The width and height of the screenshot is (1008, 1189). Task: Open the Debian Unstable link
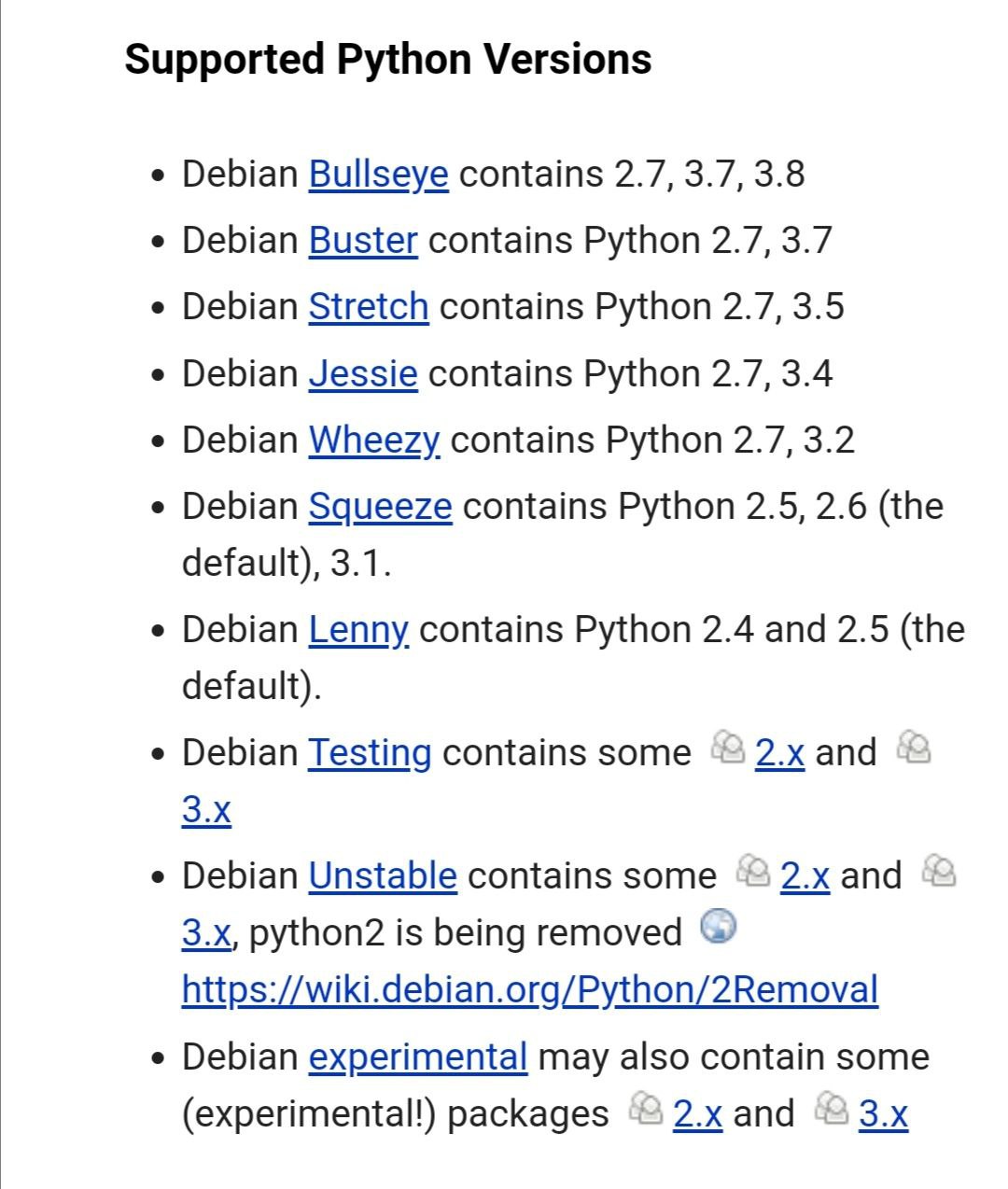[x=383, y=876]
